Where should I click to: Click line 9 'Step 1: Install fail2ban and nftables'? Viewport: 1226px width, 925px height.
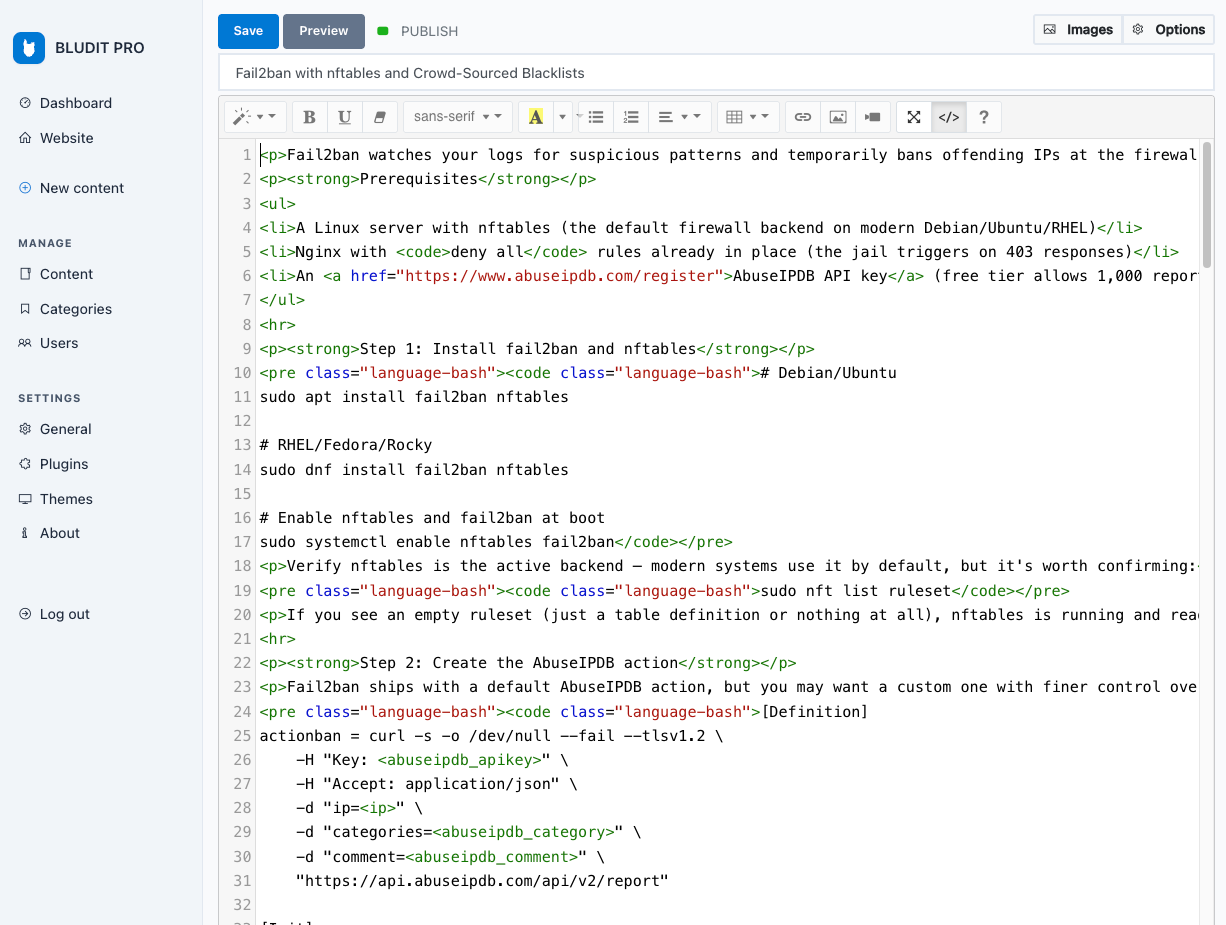(x=527, y=349)
